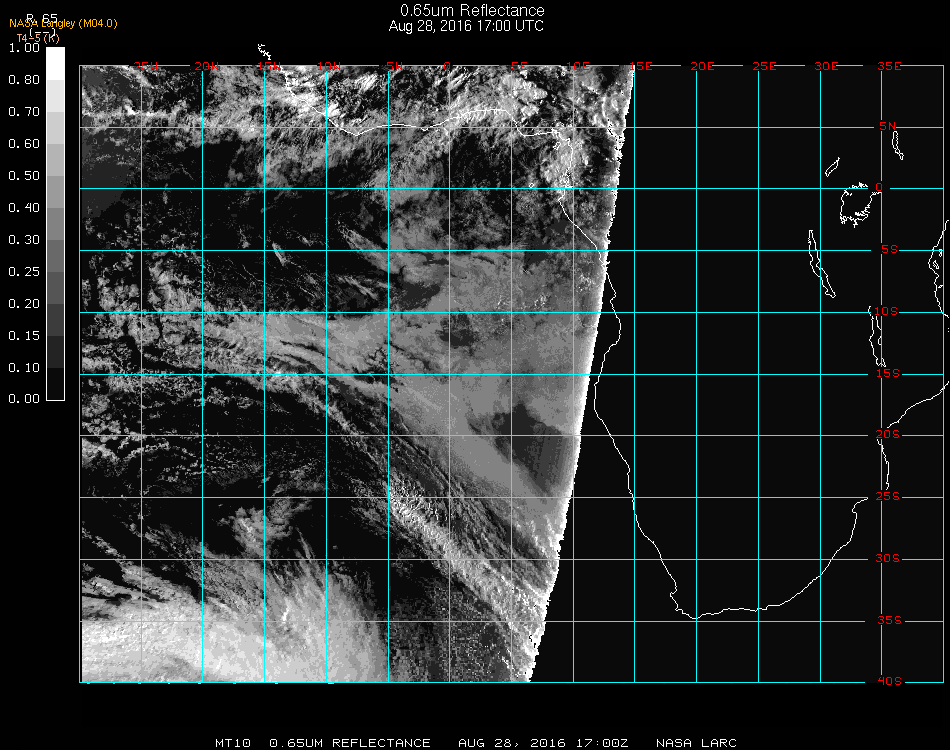Click the white top segment of the reflectance colorbar

pyautogui.click(x=55, y=64)
